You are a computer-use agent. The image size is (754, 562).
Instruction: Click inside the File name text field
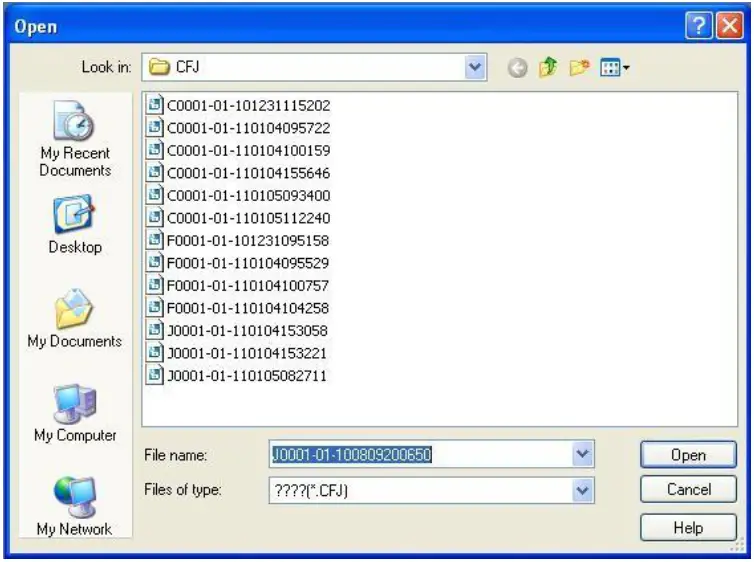420,455
